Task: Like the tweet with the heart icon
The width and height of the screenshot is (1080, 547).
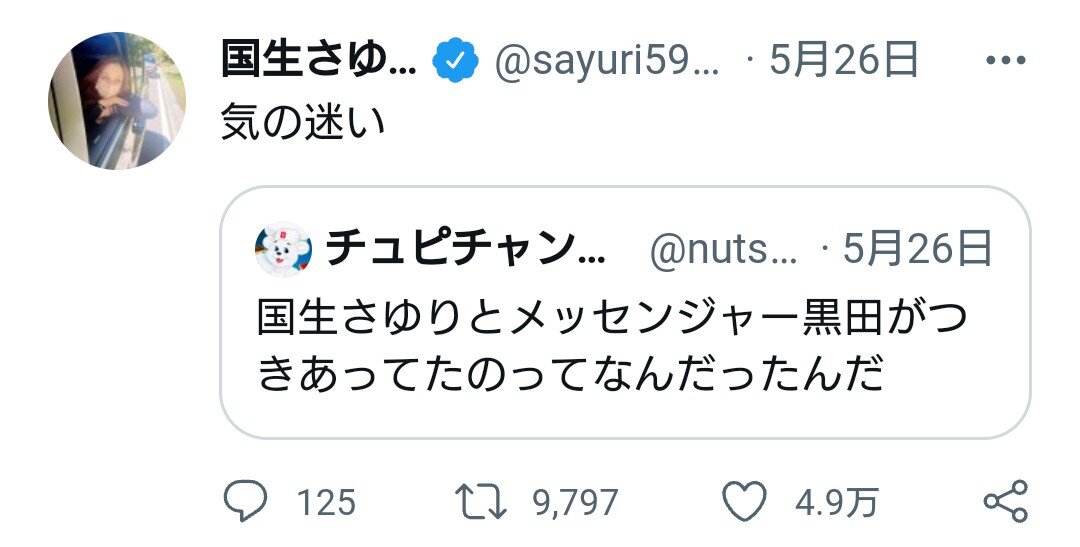Action: pos(745,500)
